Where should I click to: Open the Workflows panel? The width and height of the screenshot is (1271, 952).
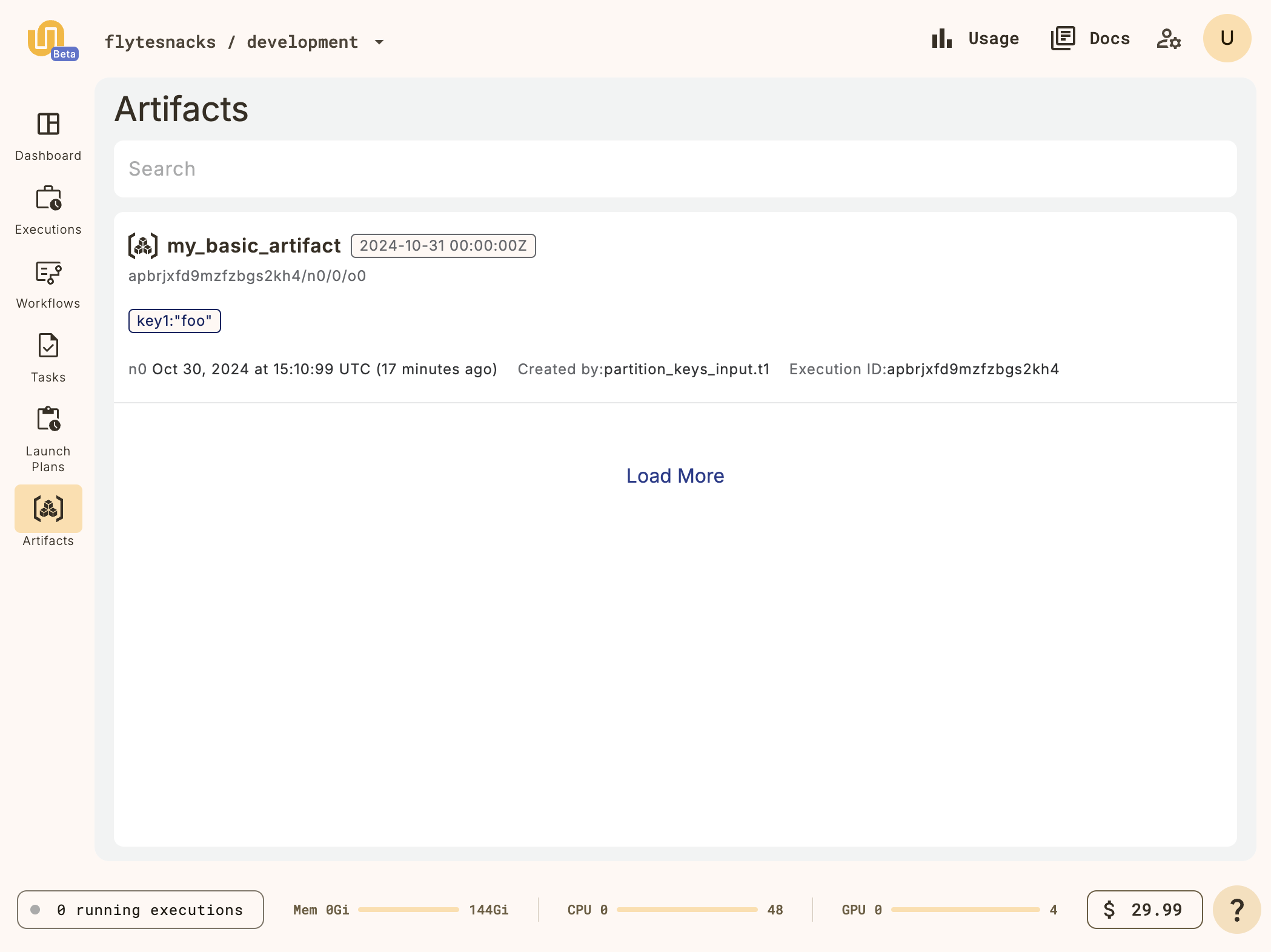[x=48, y=283]
